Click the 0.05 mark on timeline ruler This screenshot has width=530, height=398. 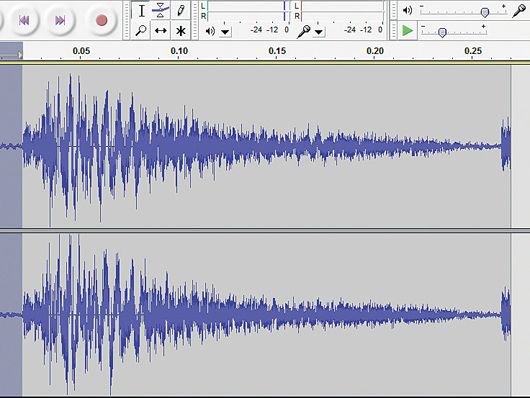click(81, 51)
